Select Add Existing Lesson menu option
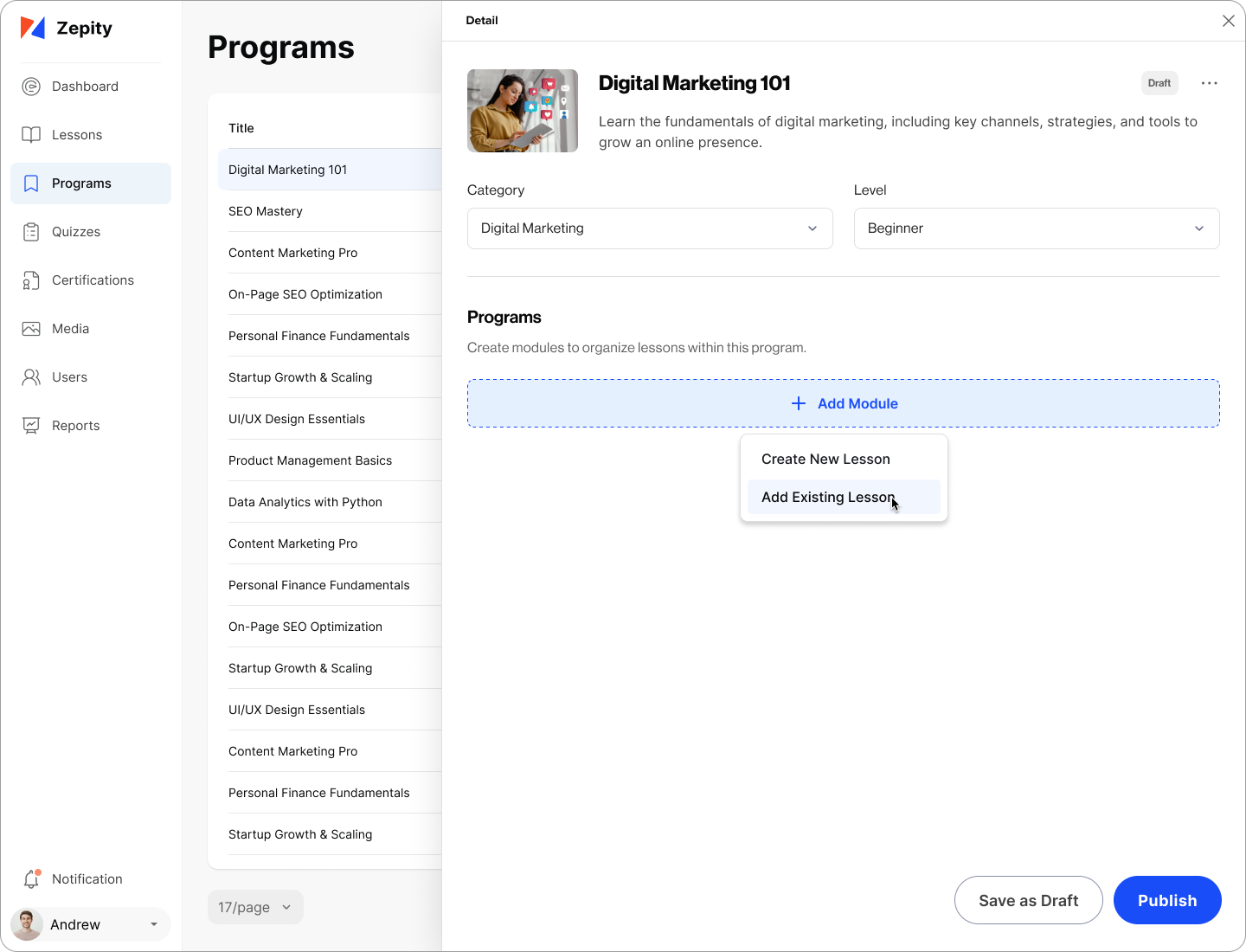 (x=827, y=498)
